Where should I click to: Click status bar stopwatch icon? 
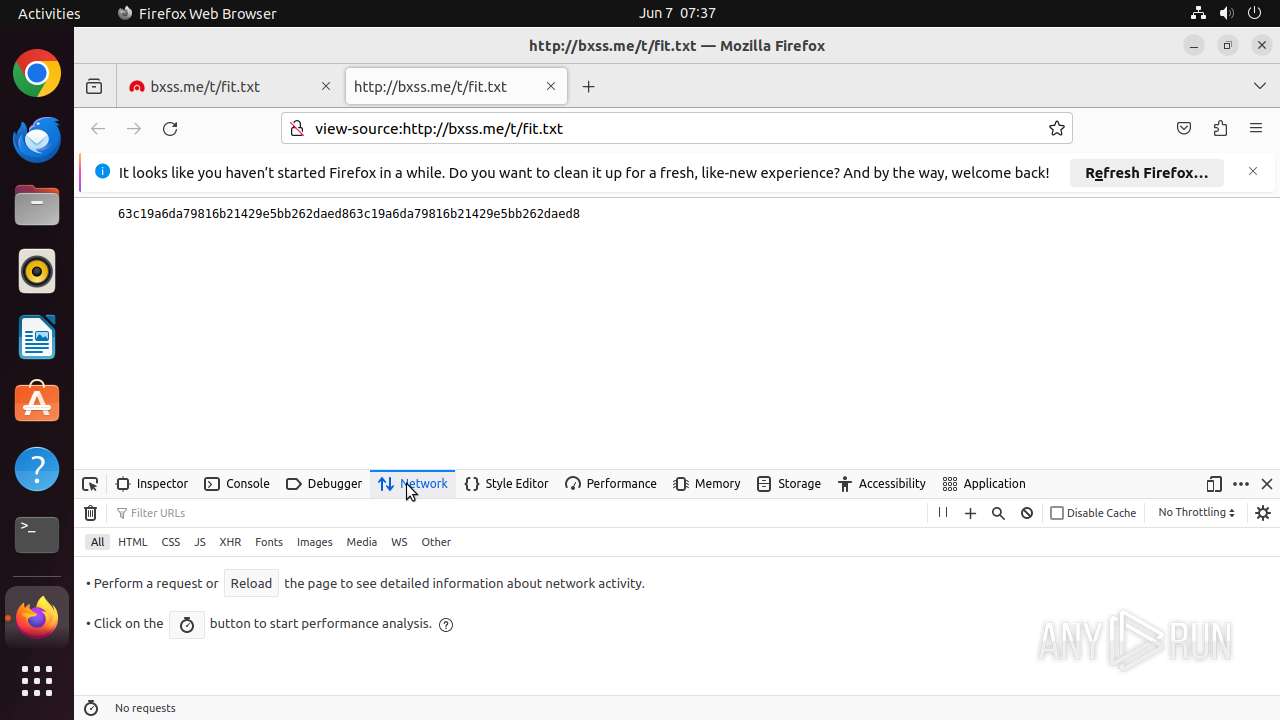point(91,708)
